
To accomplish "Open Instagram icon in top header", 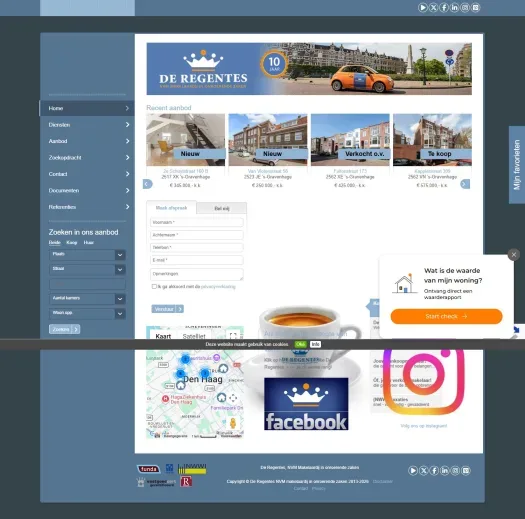I will (x=465, y=7).
